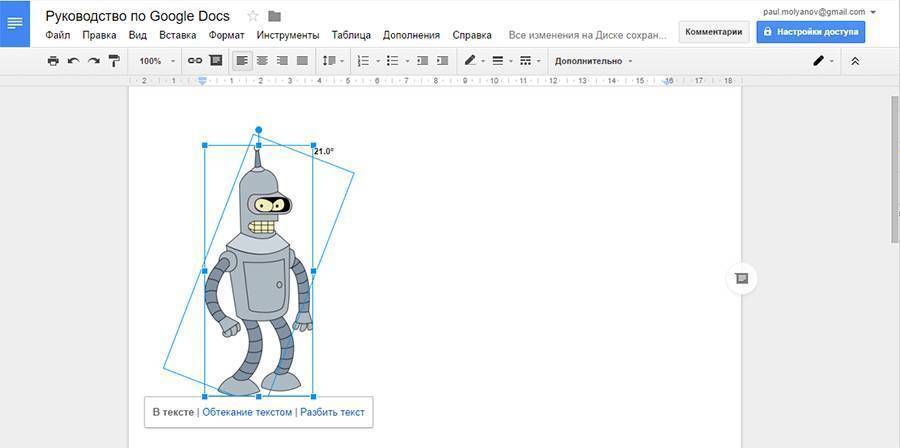Click the left-middle resize handle of image
This screenshot has width=900, height=448.
[x=205, y=270]
